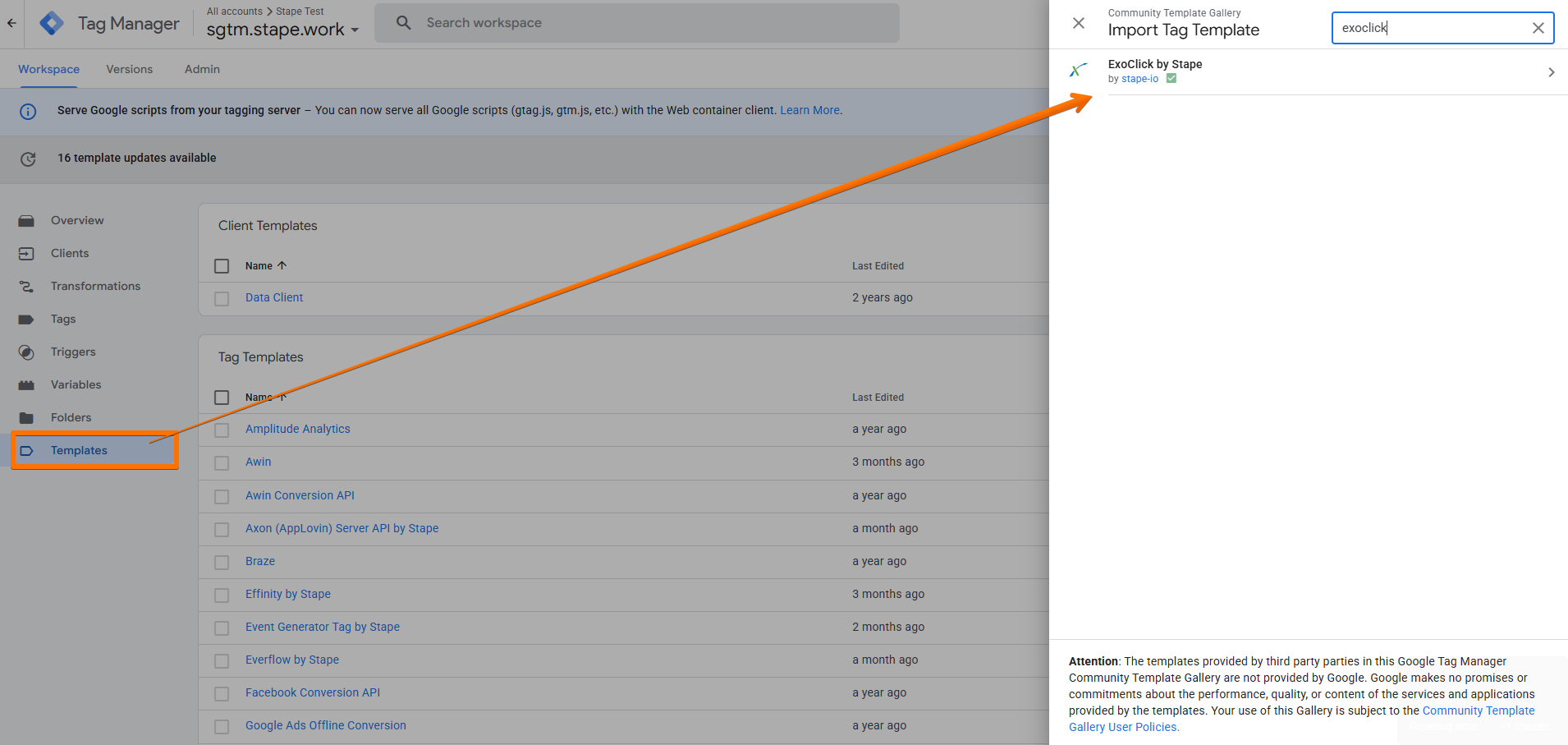This screenshot has height=745, width=1568.
Task: Open the Amplitude Analytics template
Action: pyautogui.click(x=297, y=429)
